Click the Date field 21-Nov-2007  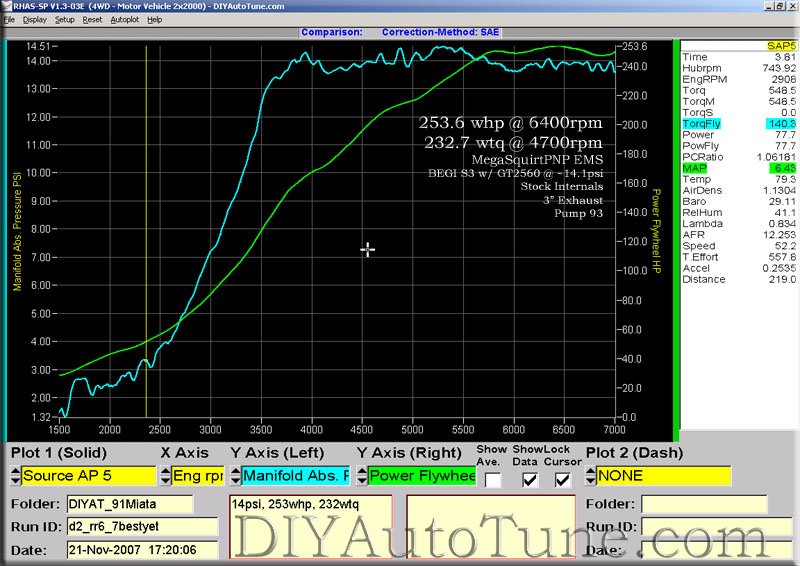pos(142,550)
